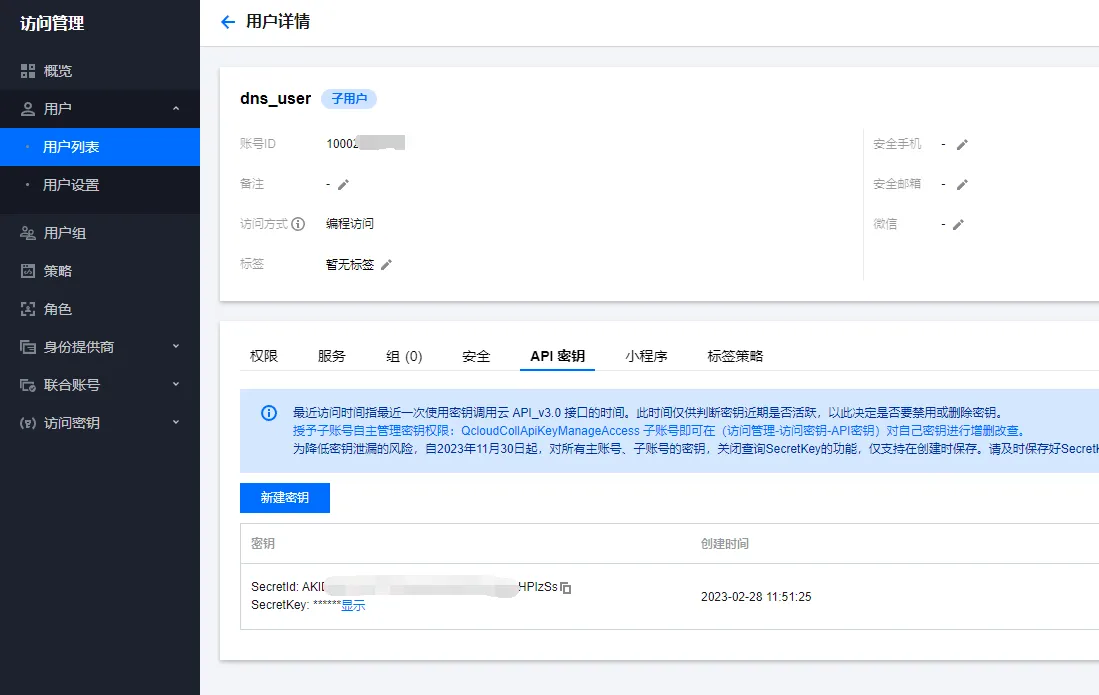Go to 用户设置 in sidebar
The width and height of the screenshot is (1099, 695).
tap(71, 185)
